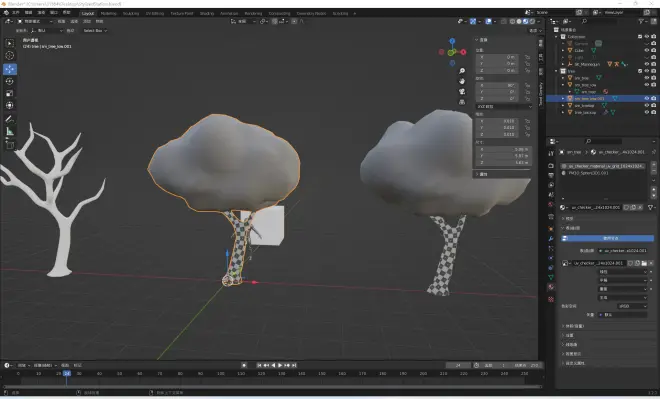The height and width of the screenshot is (399, 660).
Task: Click the timeline playhead at frame 24
Action: (x=67, y=373)
